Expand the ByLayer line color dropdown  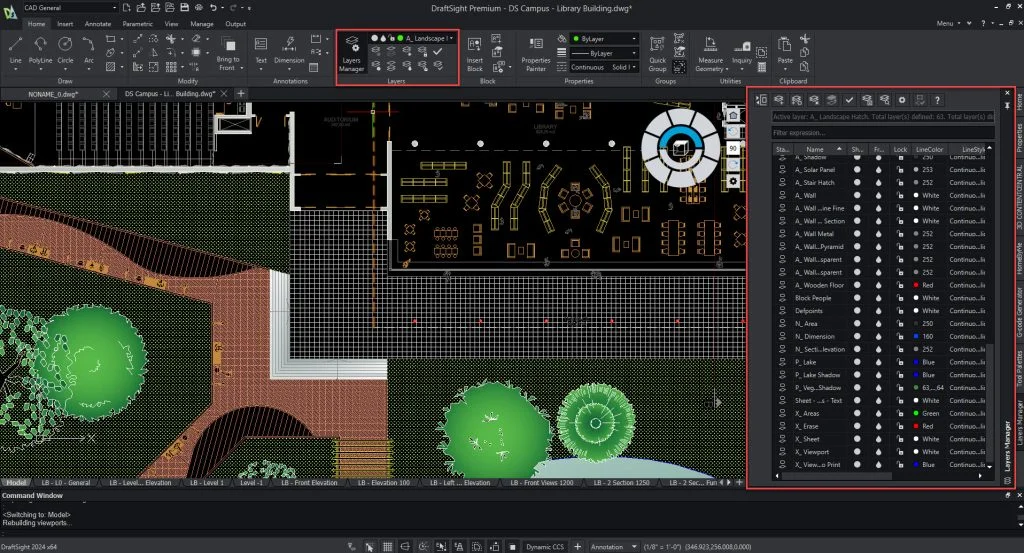602,38
